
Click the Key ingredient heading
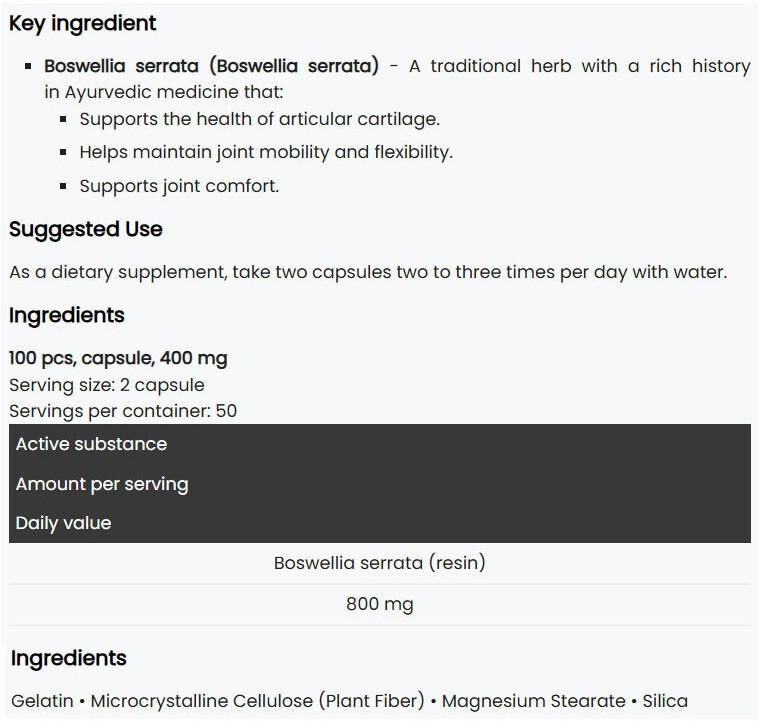coord(82,23)
